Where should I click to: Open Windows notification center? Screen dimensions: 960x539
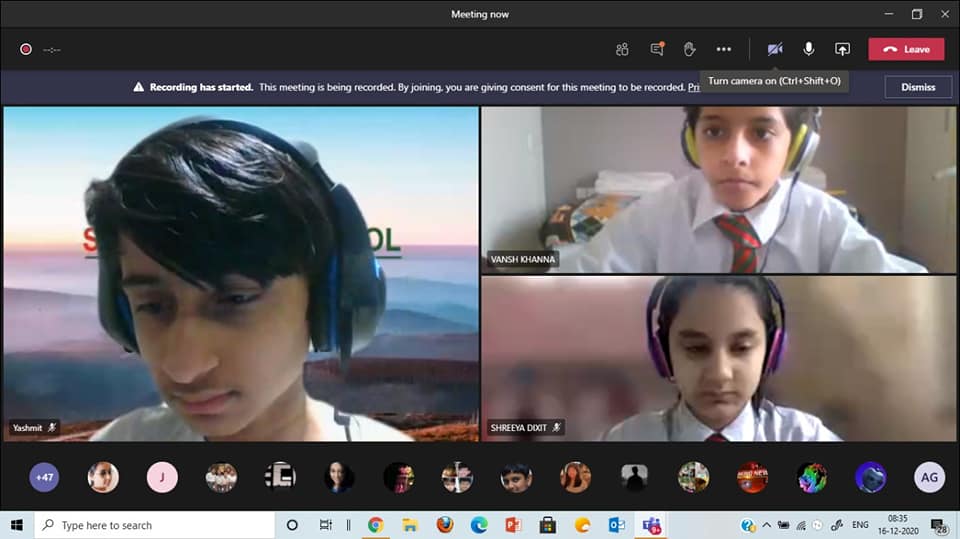click(x=939, y=526)
